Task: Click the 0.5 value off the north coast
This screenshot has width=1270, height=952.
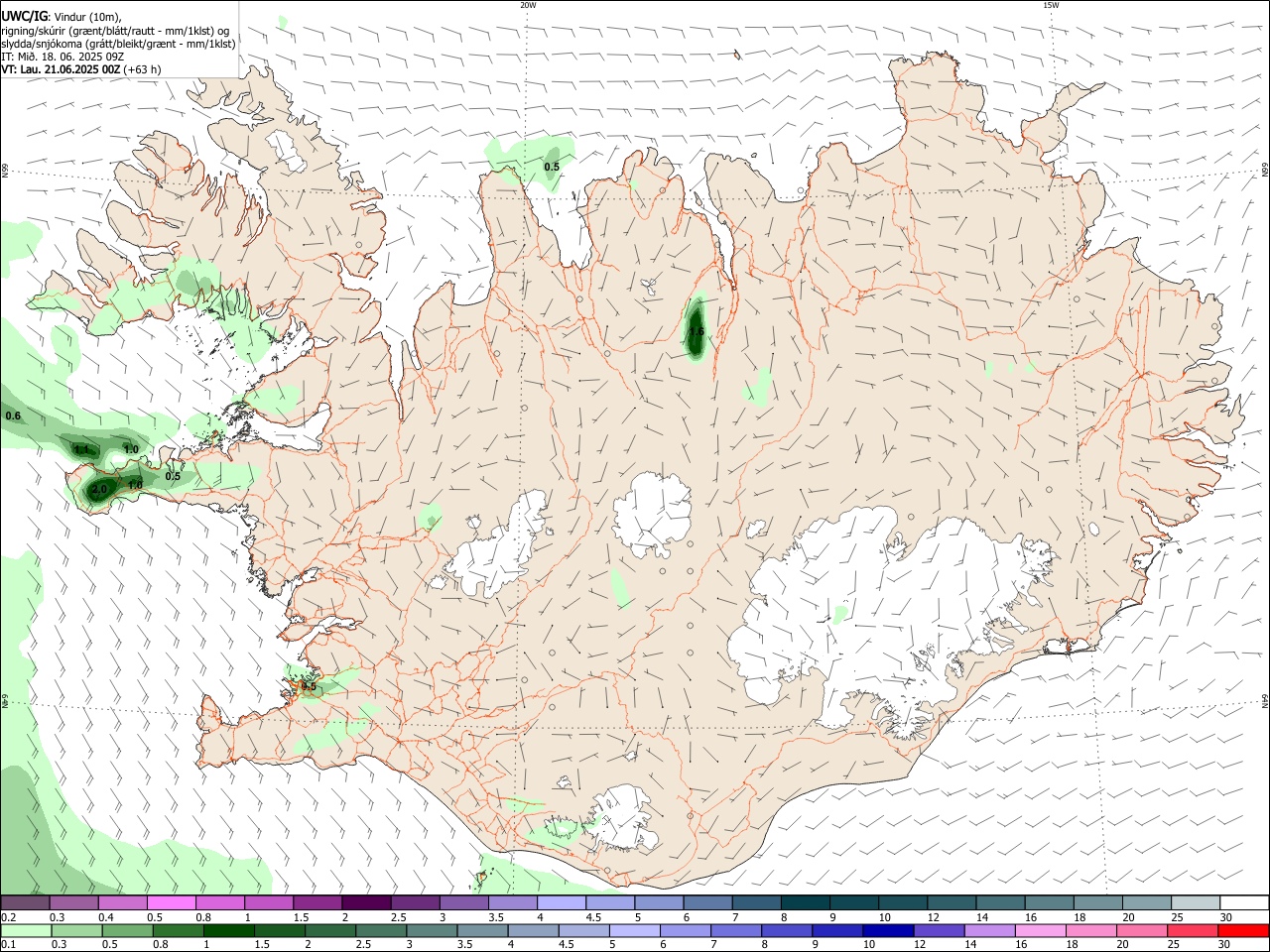Action: pos(552,167)
